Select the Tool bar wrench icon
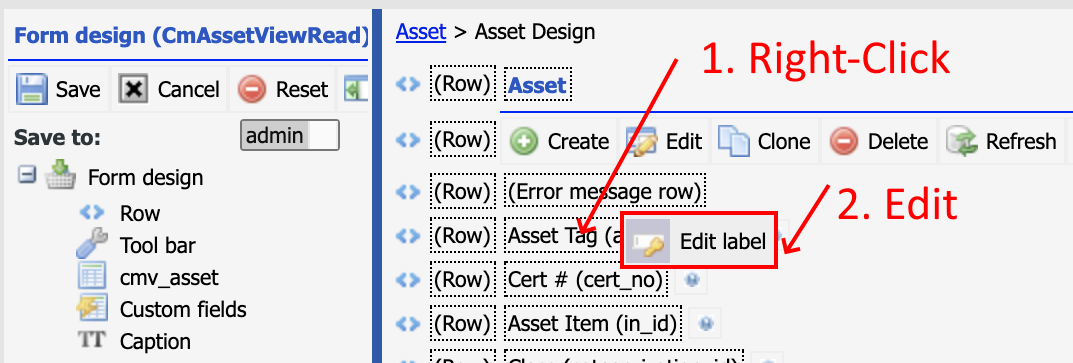The image size is (1073, 363). click(x=91, y=244)
